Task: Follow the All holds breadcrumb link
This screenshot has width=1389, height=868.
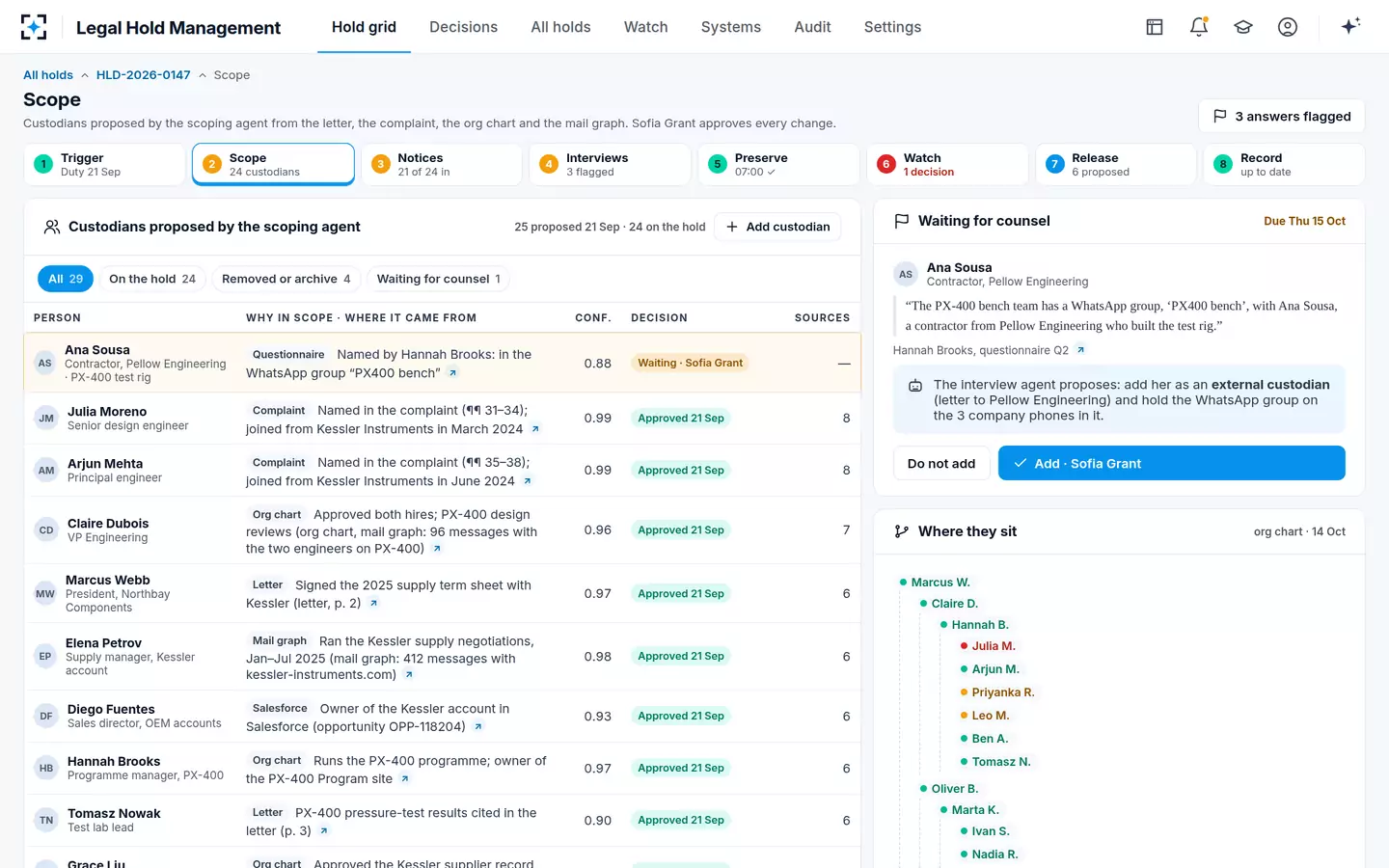Action: tap(48, 75)
